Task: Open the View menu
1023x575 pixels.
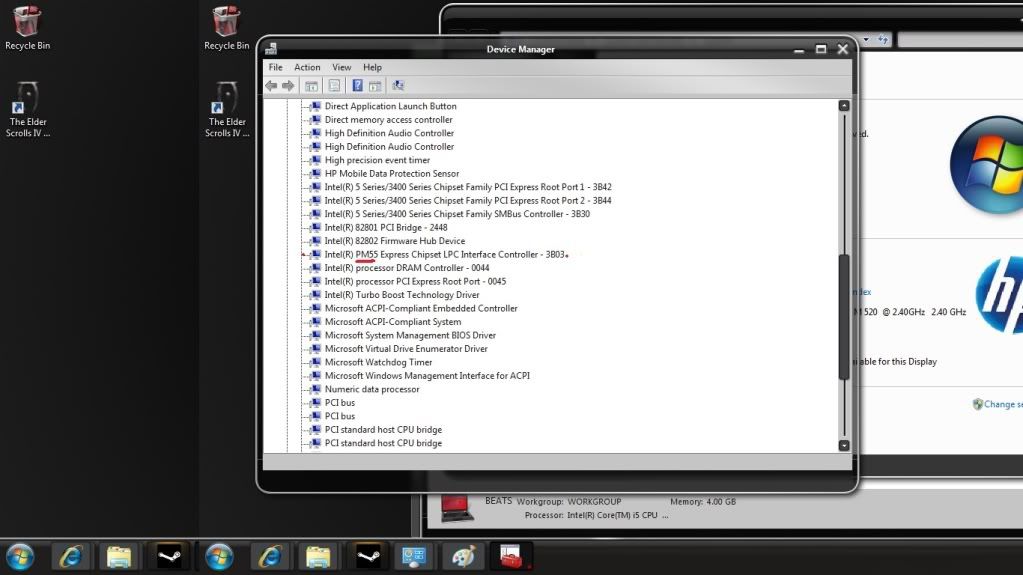Action: click(x=341, y=67)
